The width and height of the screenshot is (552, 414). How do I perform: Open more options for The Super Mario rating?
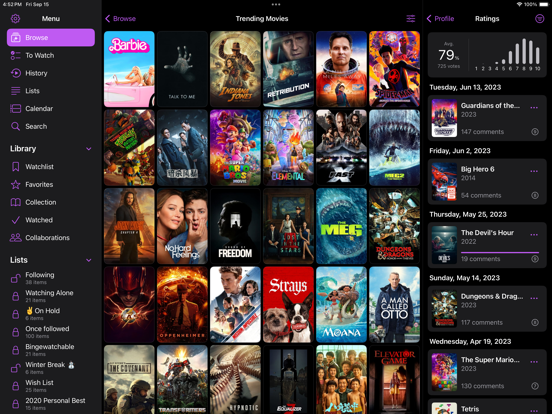(534, 362)
